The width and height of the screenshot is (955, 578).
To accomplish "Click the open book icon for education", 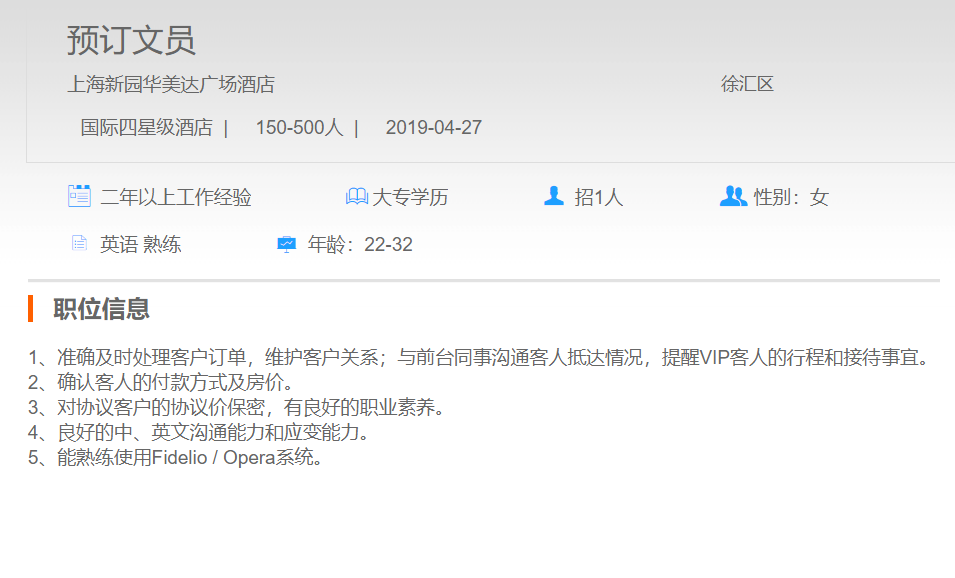I will coord(356,197).
